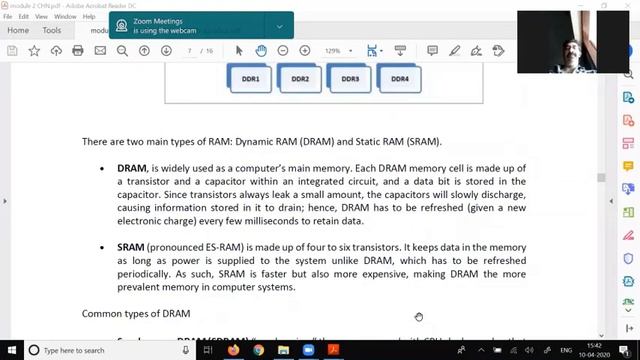Click the upload to cloud icon
This screenshot has width=640, height=360.
pos(56,51)
